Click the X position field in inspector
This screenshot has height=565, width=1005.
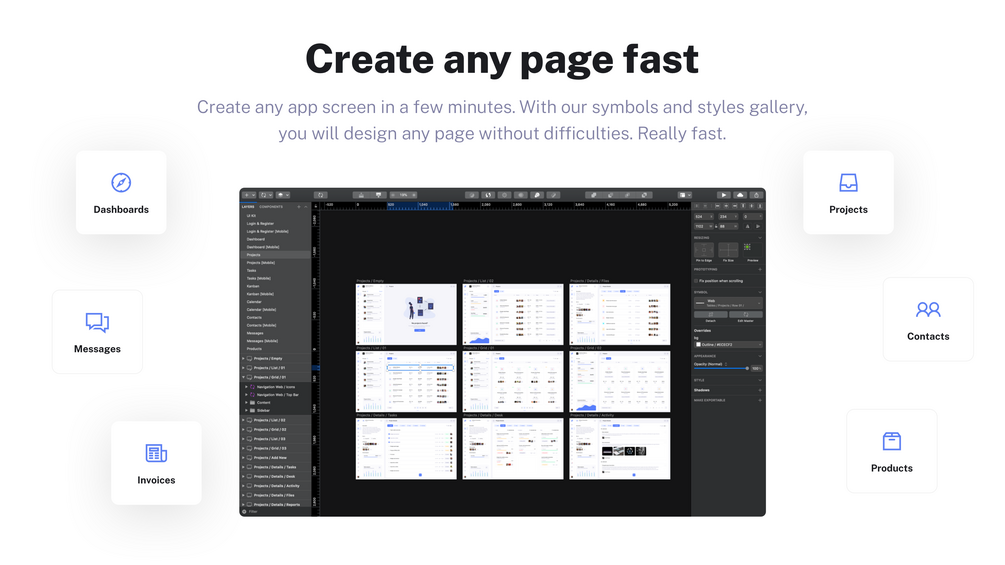coord(703,217)
